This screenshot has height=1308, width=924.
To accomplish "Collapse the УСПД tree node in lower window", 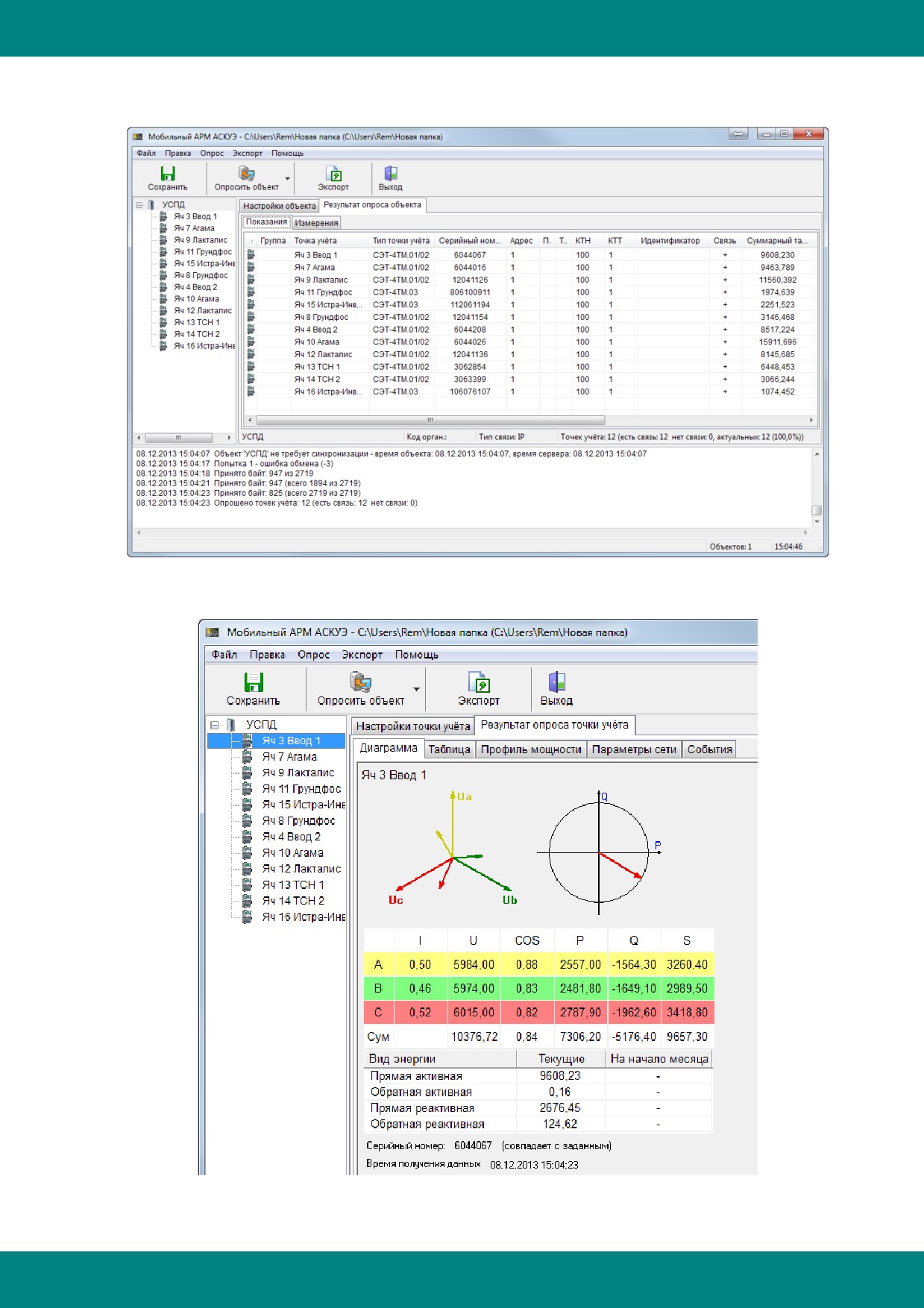I will coord(215,724).
